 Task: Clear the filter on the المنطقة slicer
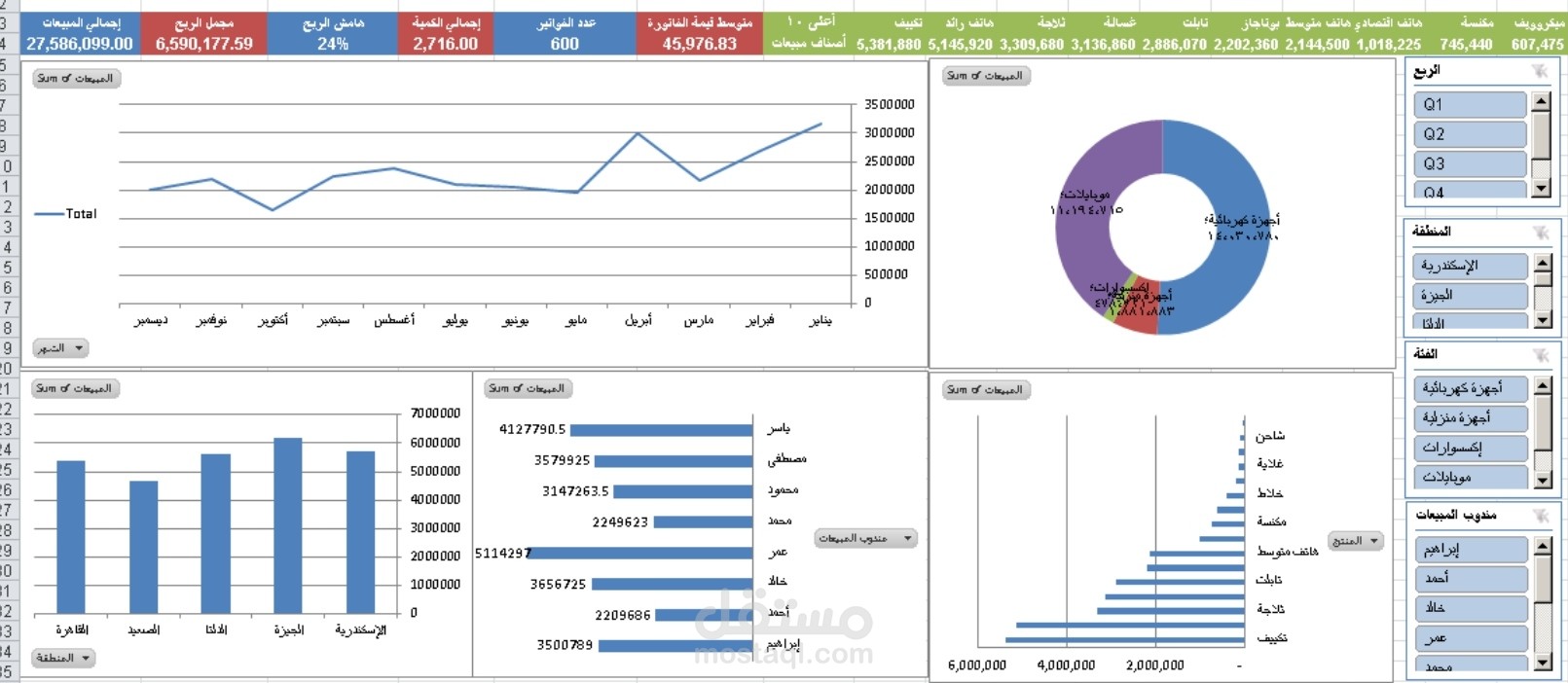(1539, 232)
